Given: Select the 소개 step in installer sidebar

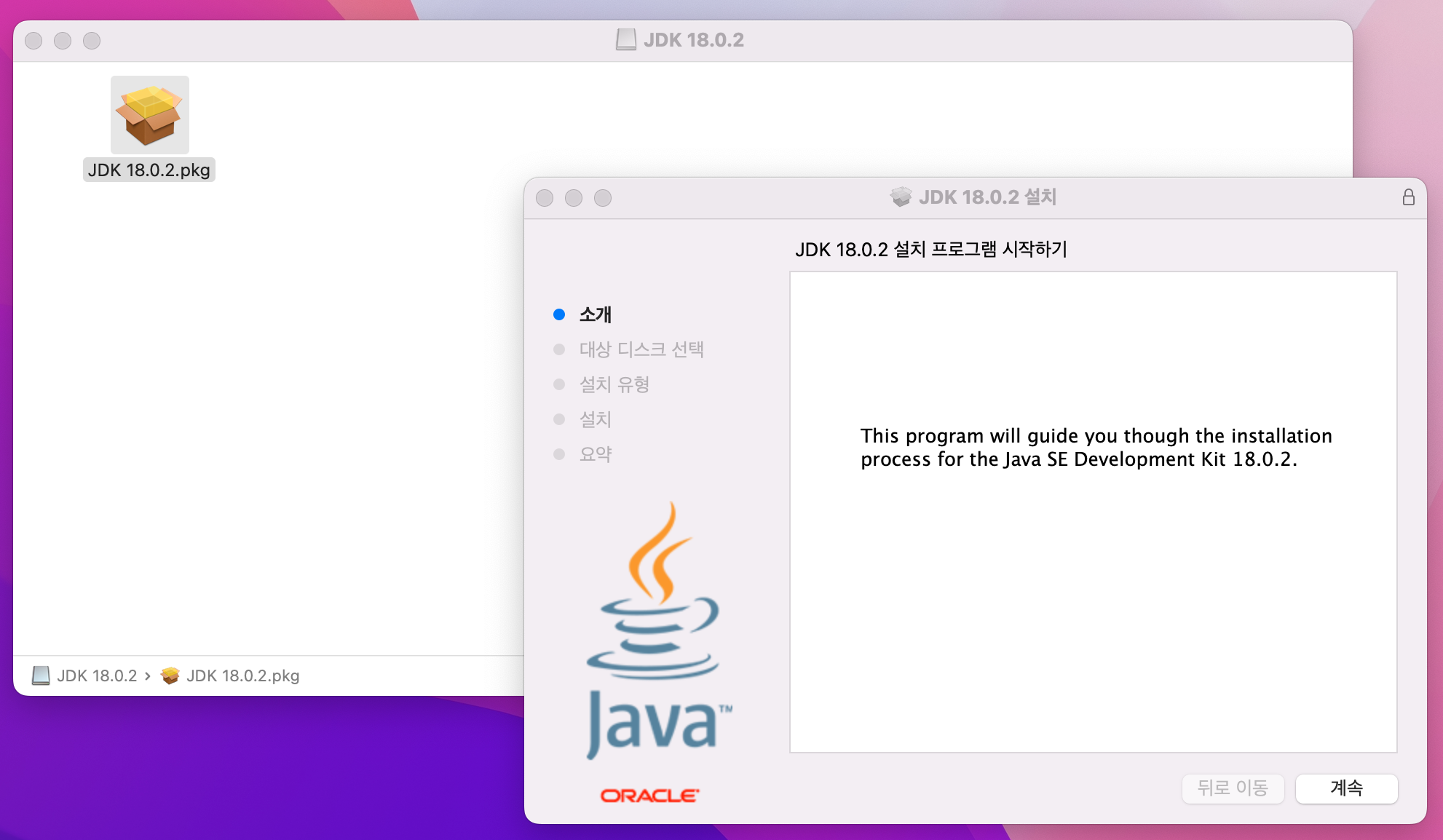Looking at the screenshot, I should point(595,314).
